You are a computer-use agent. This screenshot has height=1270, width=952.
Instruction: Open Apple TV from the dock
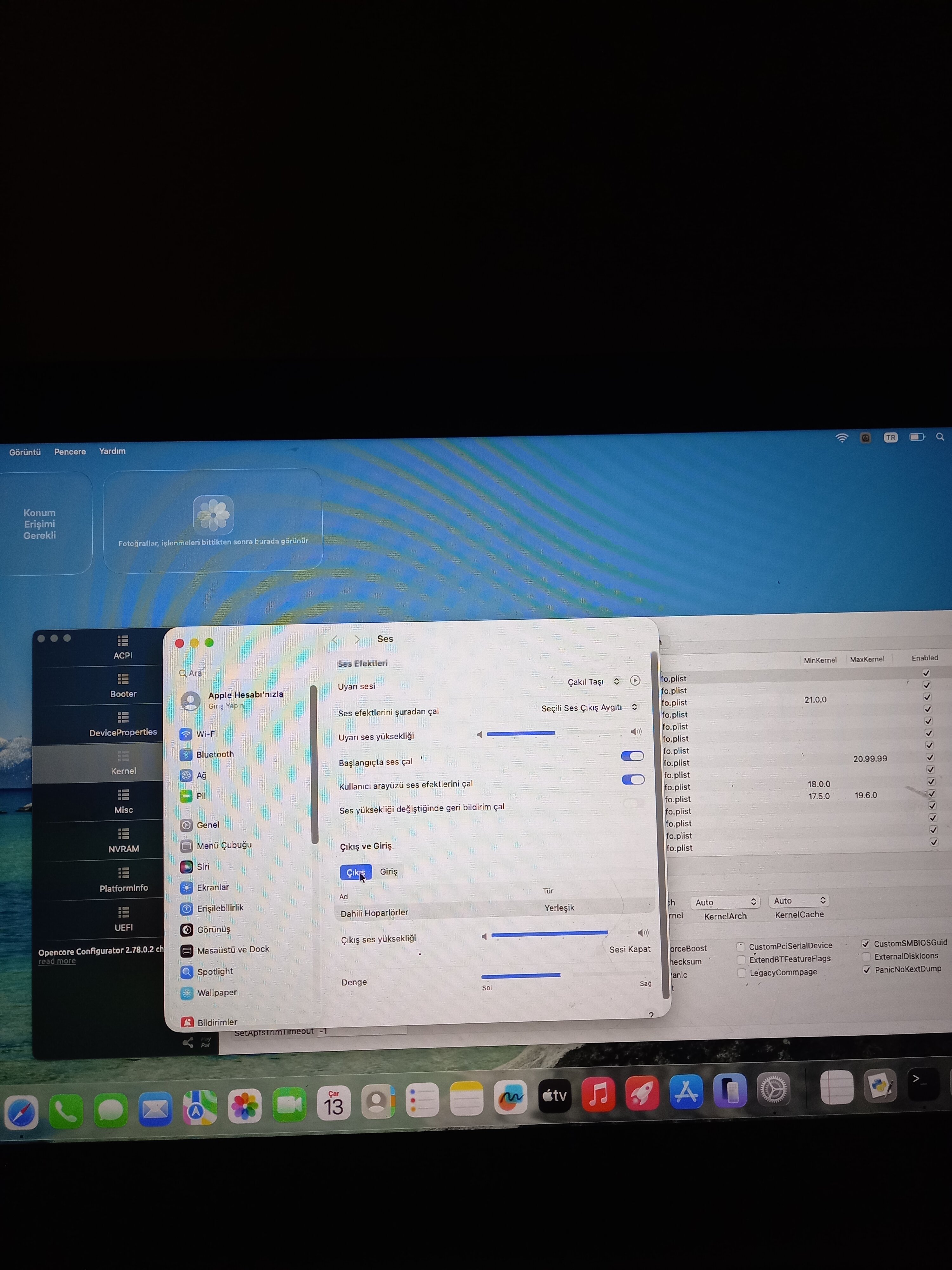[554, 1095]
